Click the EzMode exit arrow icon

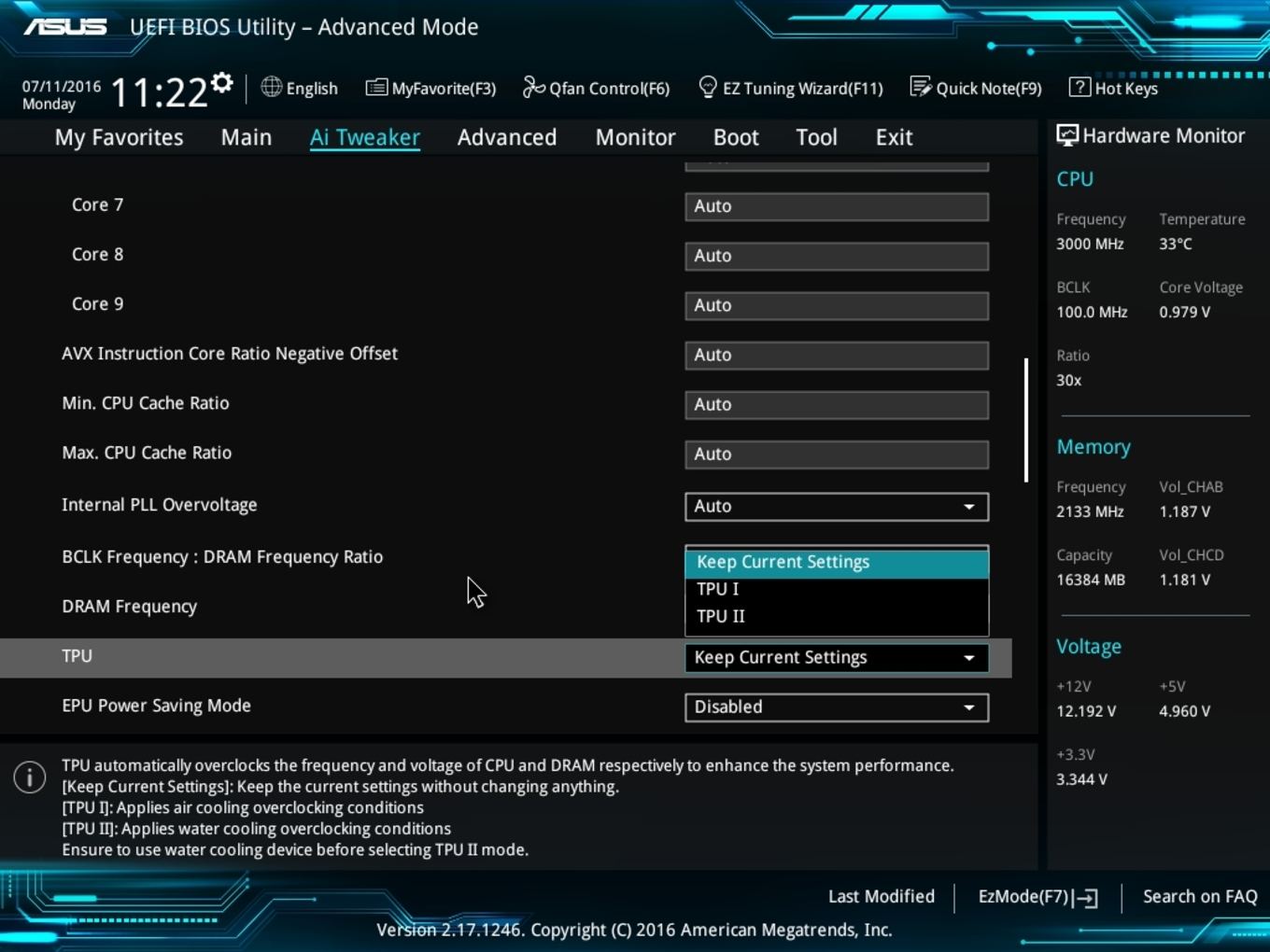(1086, 898)
